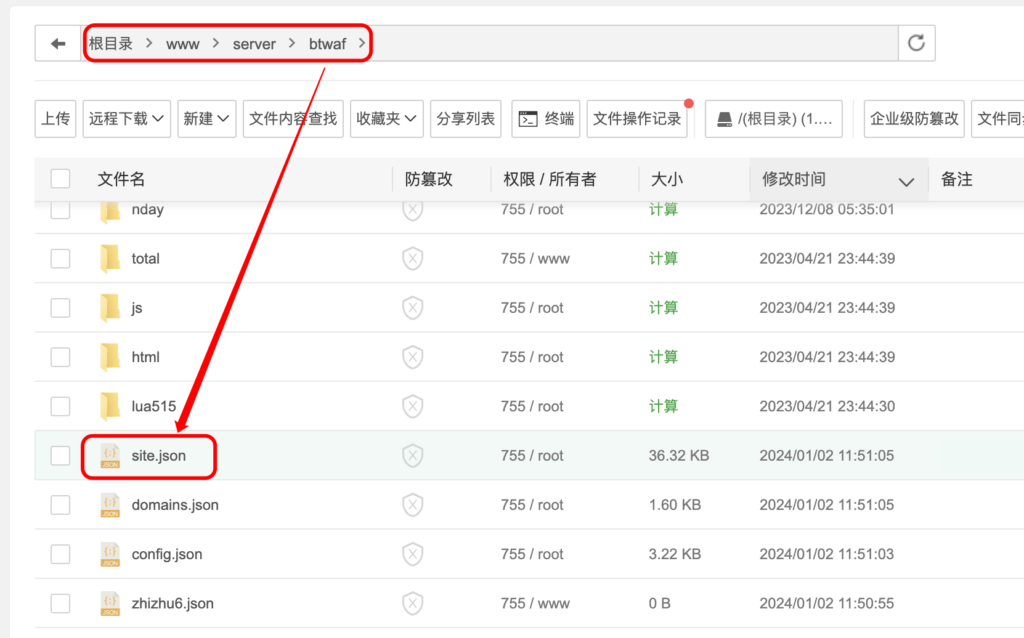Check the box for the total row
The width and height of the screenshot is (1024, 638).
tap(60, 259)
